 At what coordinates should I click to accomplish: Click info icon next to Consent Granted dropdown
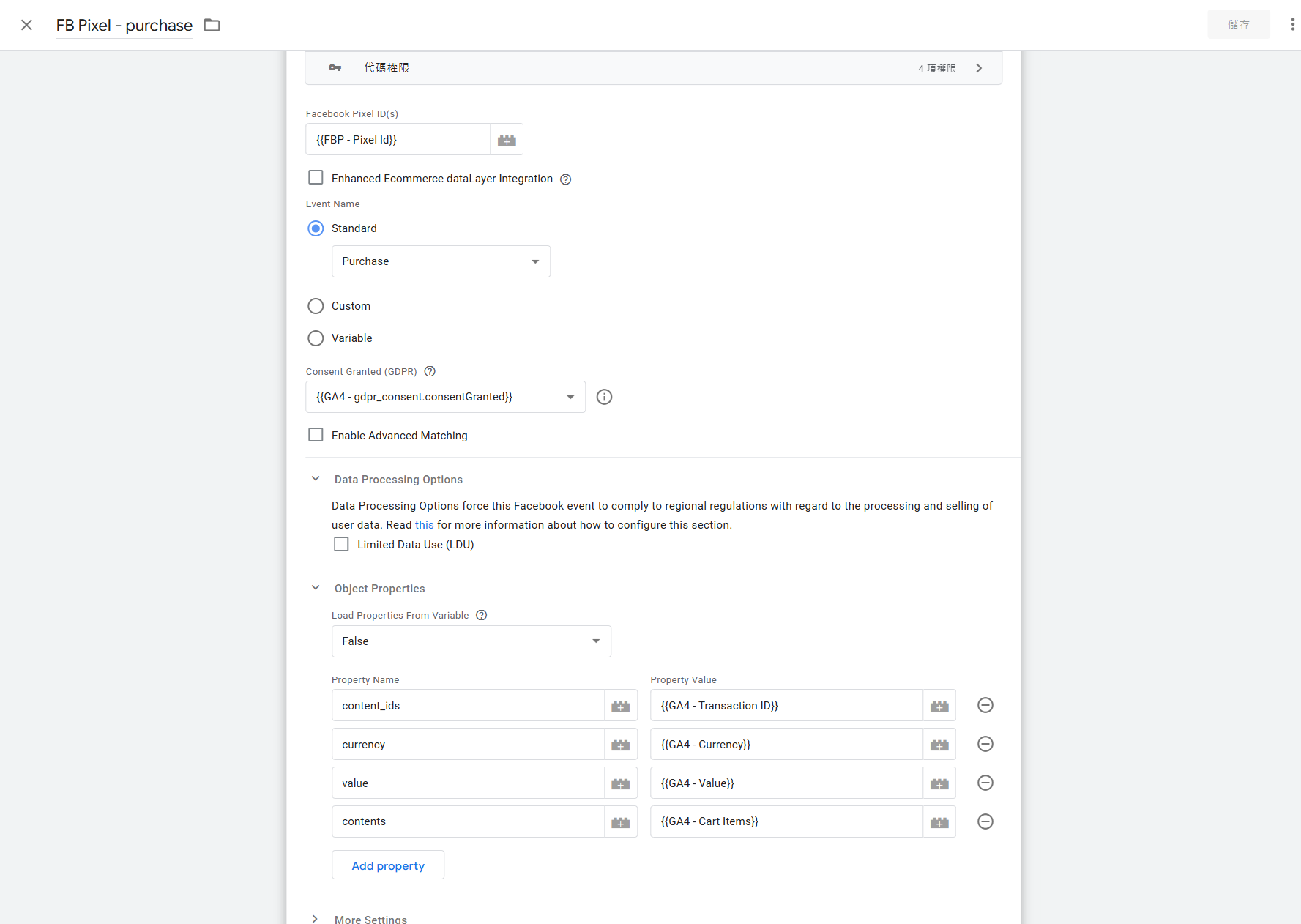point(604,397)
